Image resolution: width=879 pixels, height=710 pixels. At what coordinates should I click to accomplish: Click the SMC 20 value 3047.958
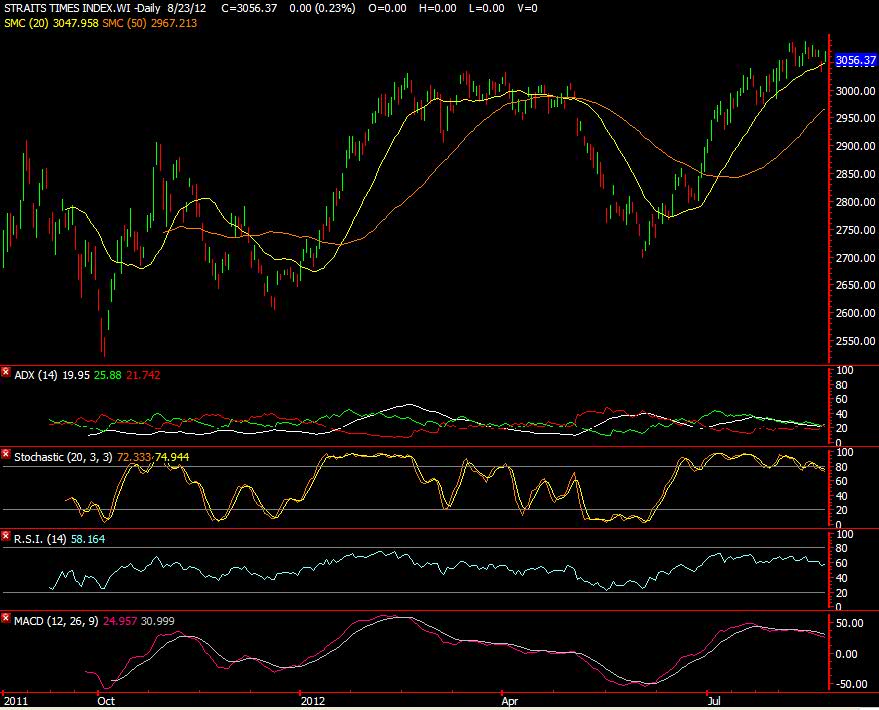(75, 23)
